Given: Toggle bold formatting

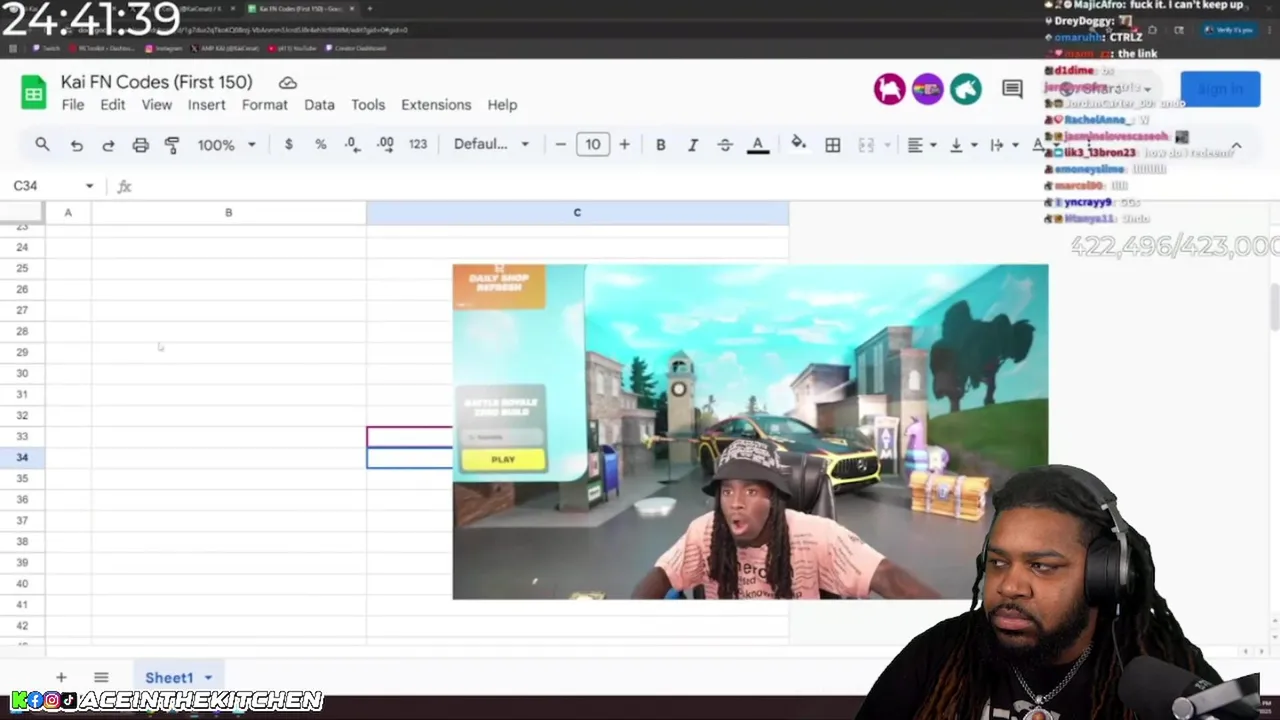Looking at the screenshot, I should point(660,145).
